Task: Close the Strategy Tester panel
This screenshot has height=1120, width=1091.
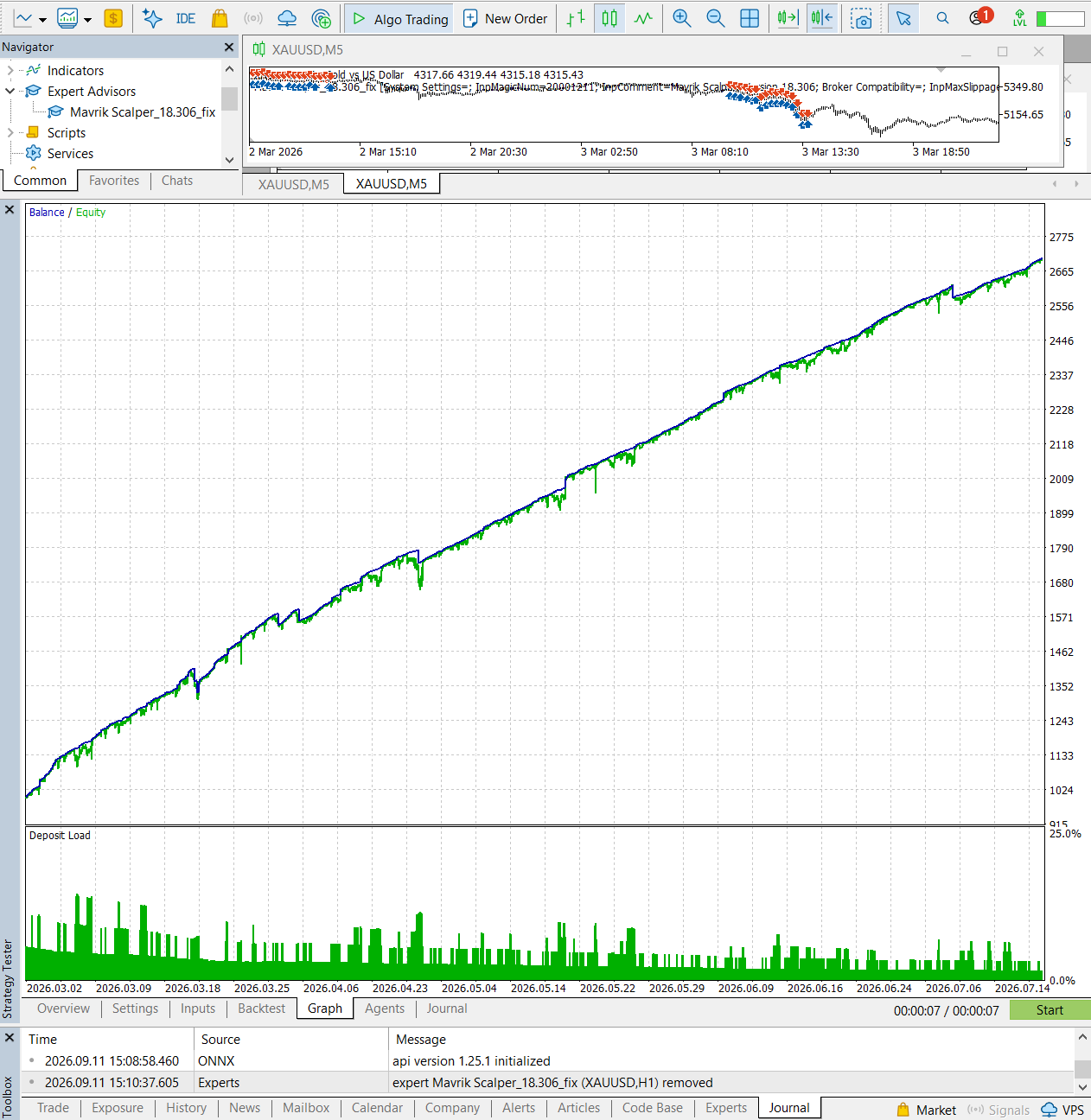Action: [10, 210]
